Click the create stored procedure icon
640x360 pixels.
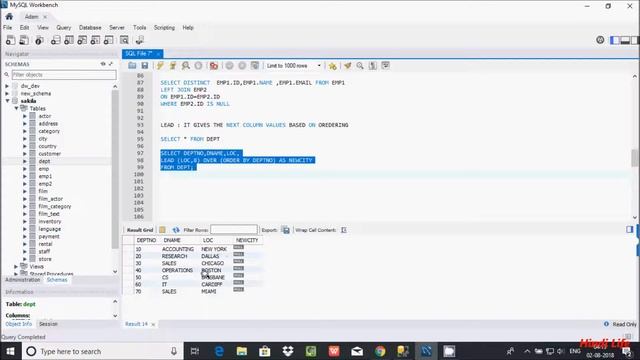pos(95,40)
